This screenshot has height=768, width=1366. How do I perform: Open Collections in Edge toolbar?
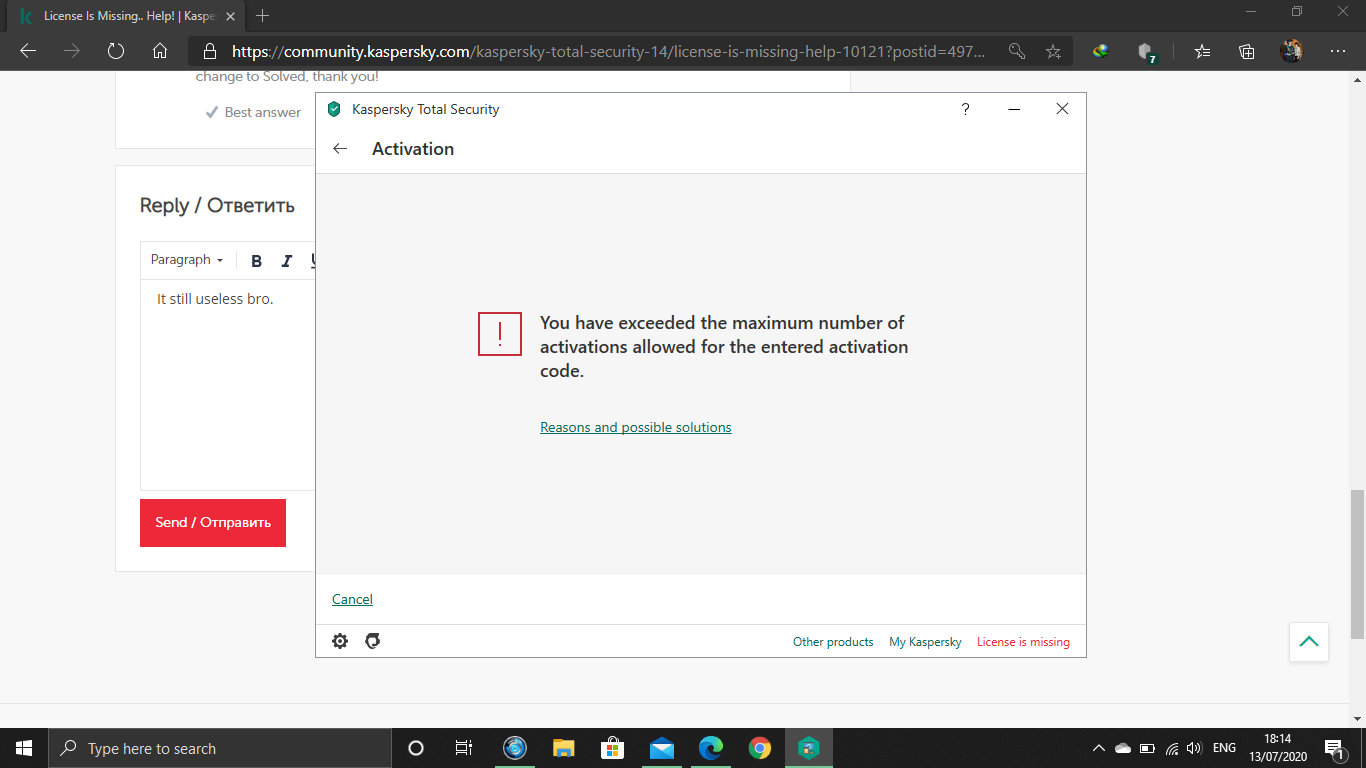point(1246,51)
